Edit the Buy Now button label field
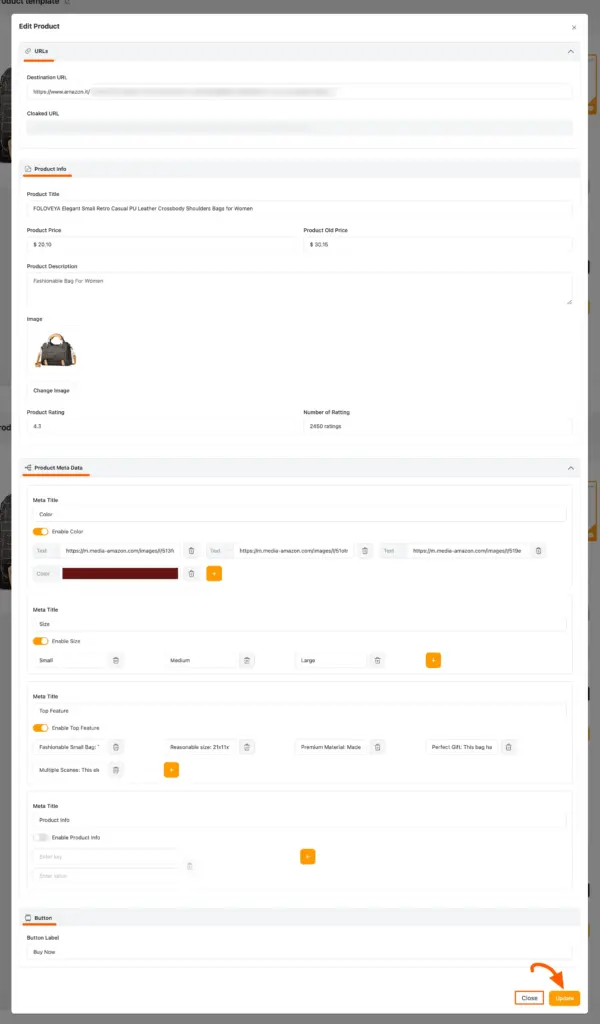Image resolution: width=600 pixels, height=1024 pixels. tap(300, 952)
